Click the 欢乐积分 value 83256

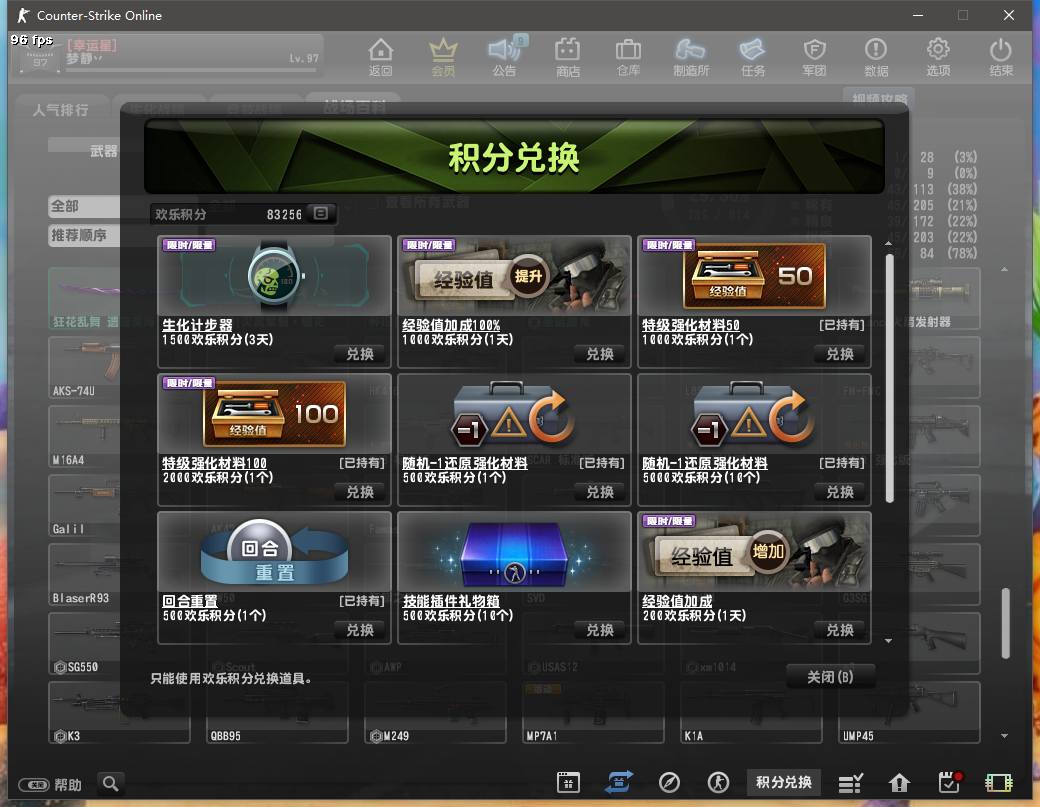click(x=284, y=214)
